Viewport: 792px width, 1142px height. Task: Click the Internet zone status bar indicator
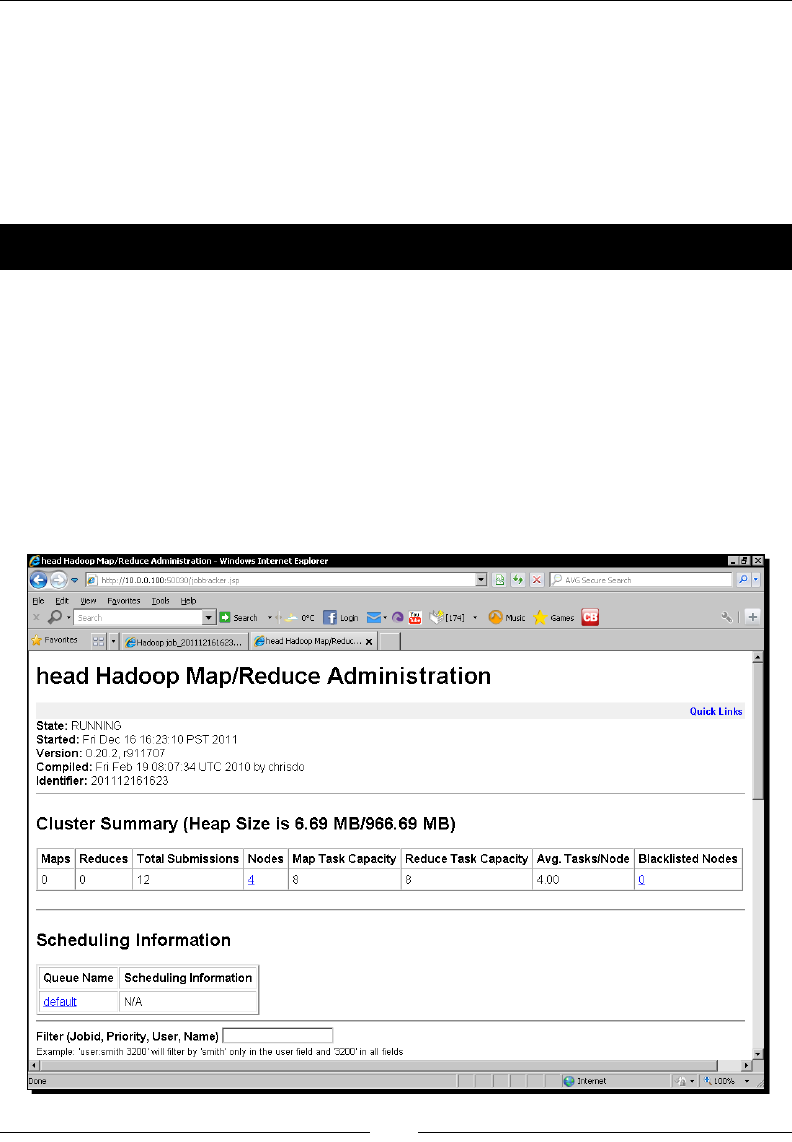tap(586, 1081)
